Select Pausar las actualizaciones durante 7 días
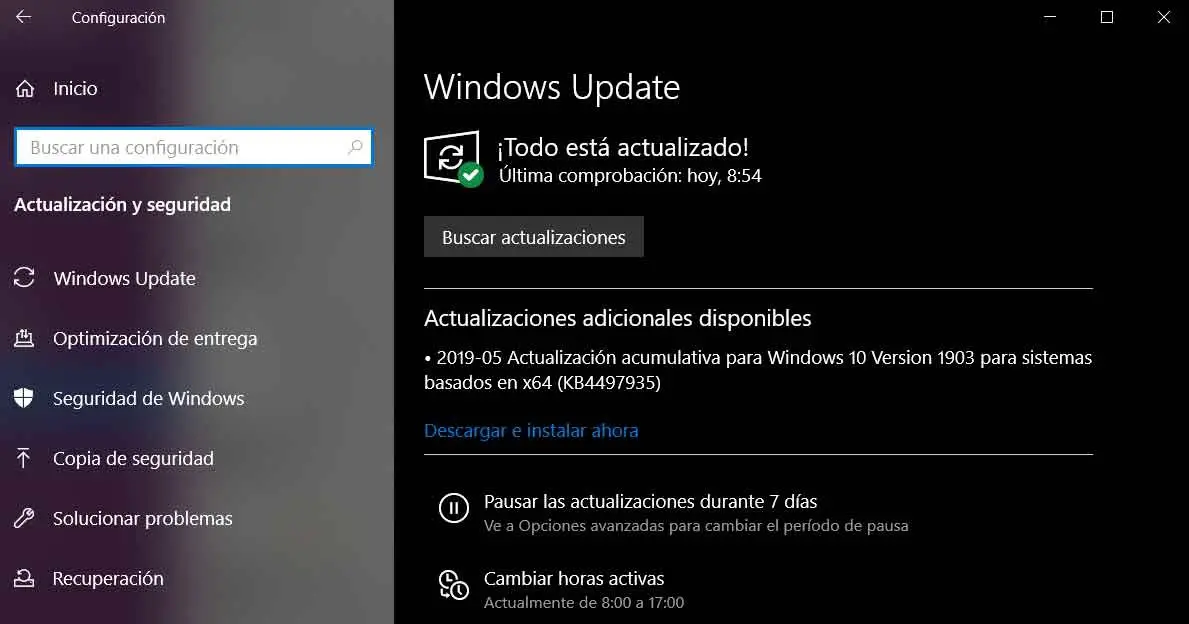 (x=651, y=501)
